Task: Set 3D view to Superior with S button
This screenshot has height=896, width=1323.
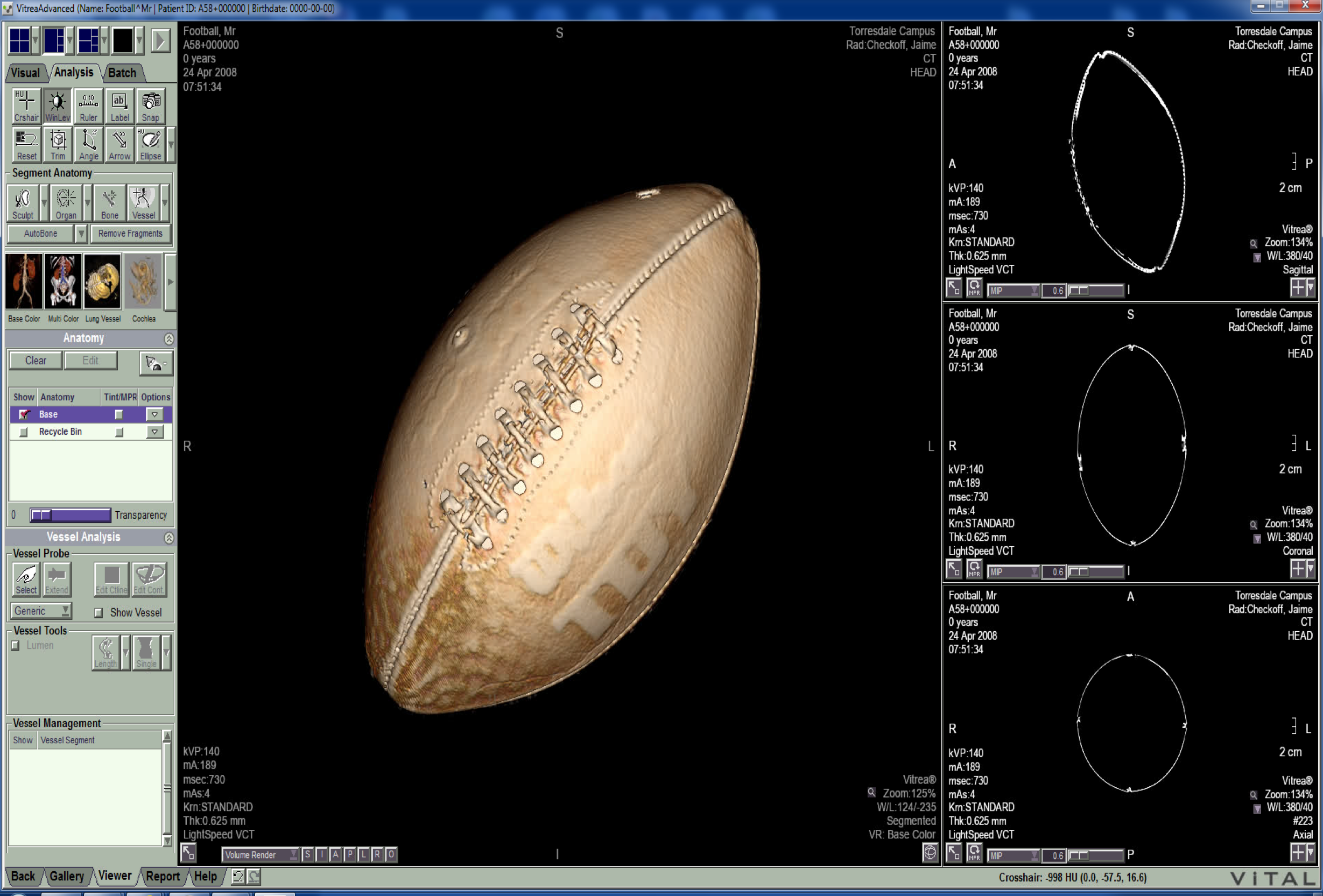Action: click(x=307, y=855)
